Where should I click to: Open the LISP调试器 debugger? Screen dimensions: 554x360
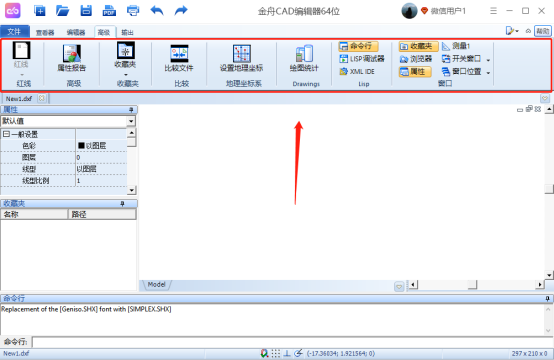point(361,59)
